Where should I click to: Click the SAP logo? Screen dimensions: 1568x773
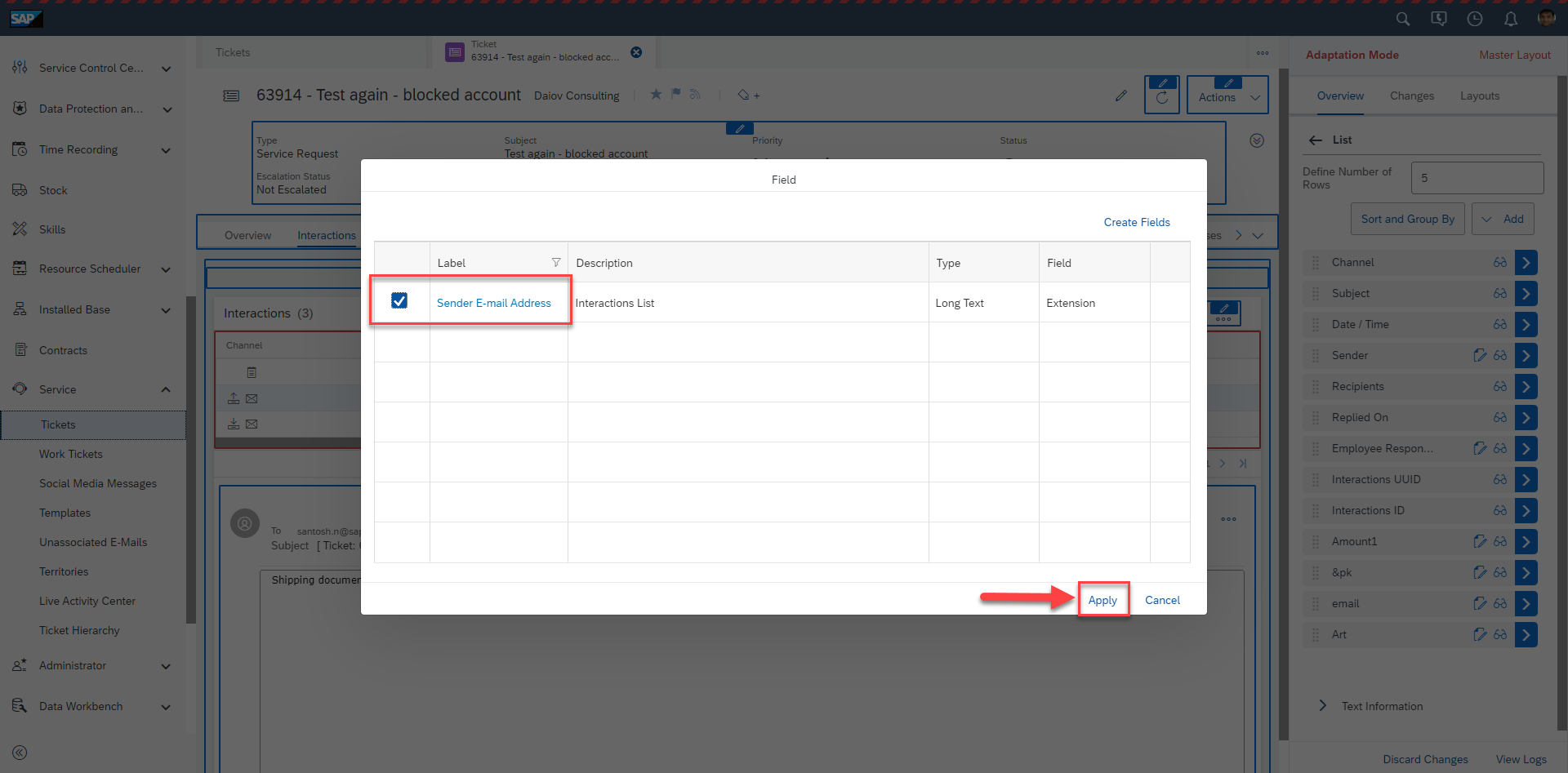pos(25,18)
